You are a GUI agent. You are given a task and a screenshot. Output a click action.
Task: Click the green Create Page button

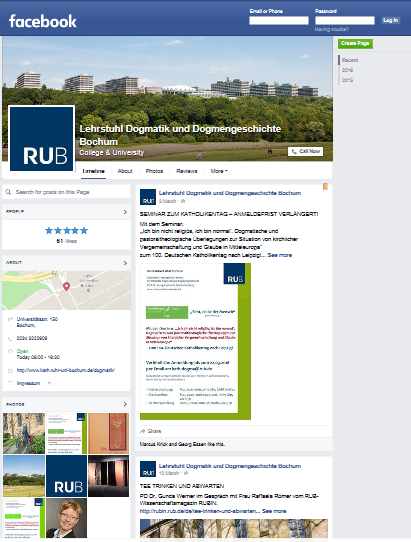point(355,44)
